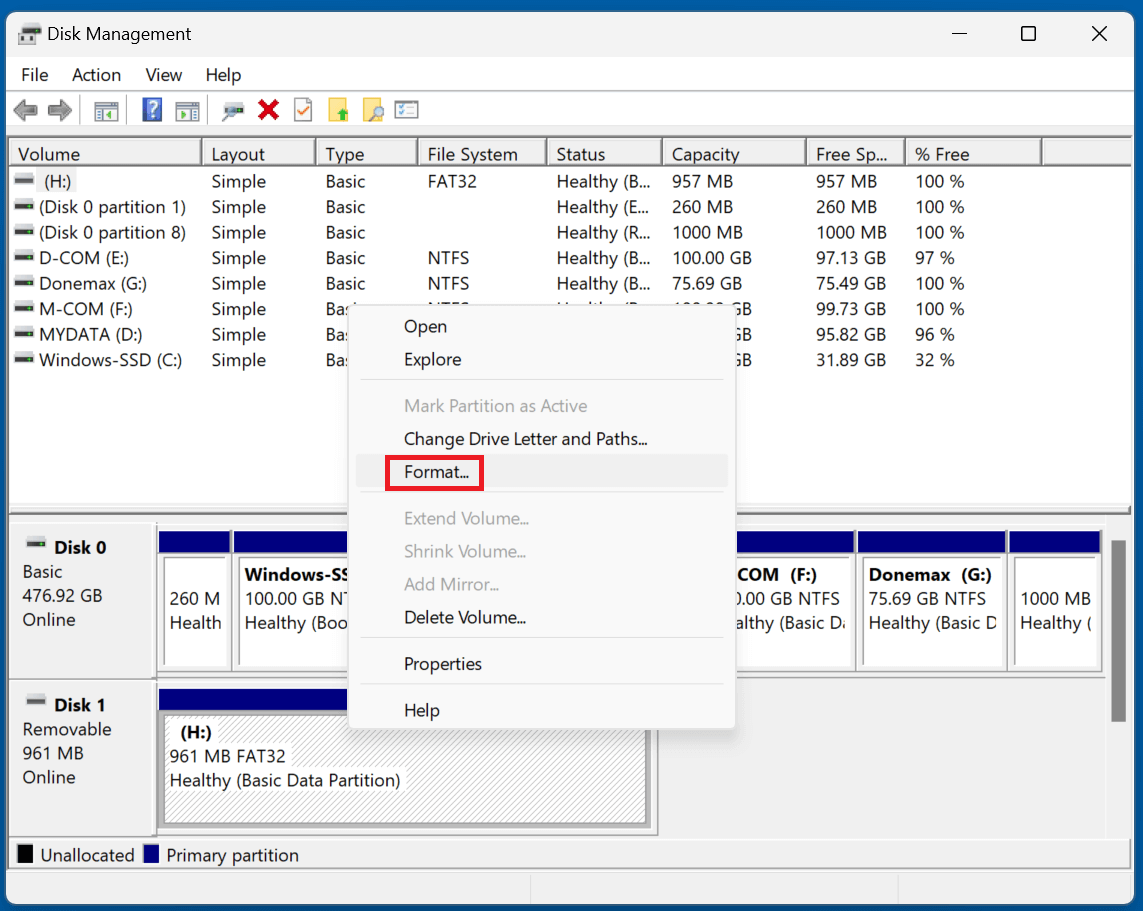The height and width of the screenshot is (911, 1143).
Task: Click the Forward navigation arrow icon
Action: click(x=57, y=110)
